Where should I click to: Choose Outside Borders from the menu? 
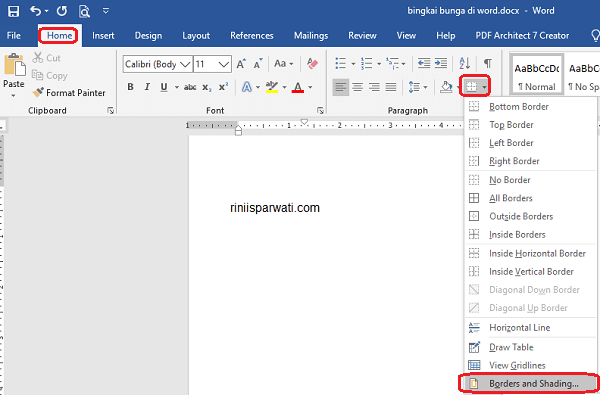coord(530,216)
